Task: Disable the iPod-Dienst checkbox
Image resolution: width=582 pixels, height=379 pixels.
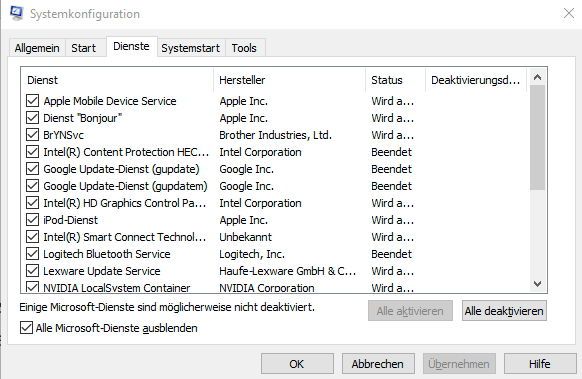Action: pos(32,220)
